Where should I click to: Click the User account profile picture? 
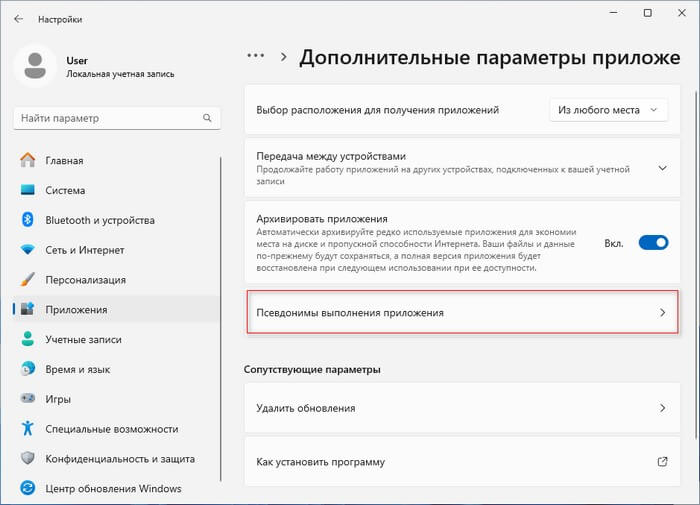click(x=37, y=67)
